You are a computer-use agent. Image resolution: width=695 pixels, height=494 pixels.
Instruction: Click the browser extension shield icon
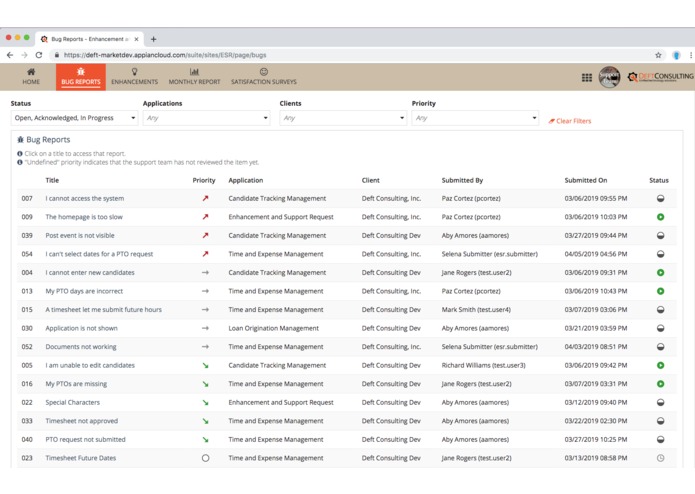tap(676, 55)
